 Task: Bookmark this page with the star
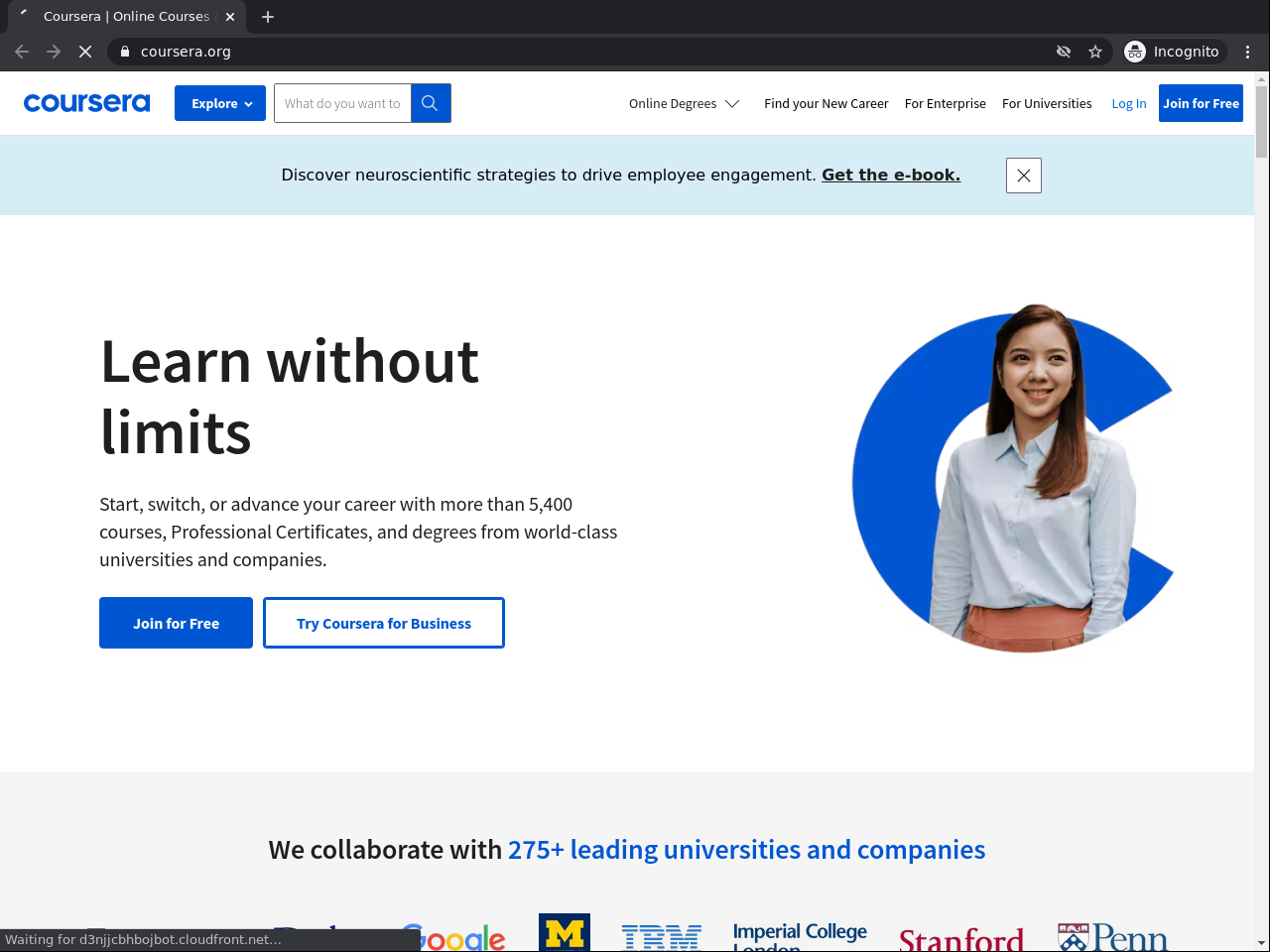click(1095, 52)
